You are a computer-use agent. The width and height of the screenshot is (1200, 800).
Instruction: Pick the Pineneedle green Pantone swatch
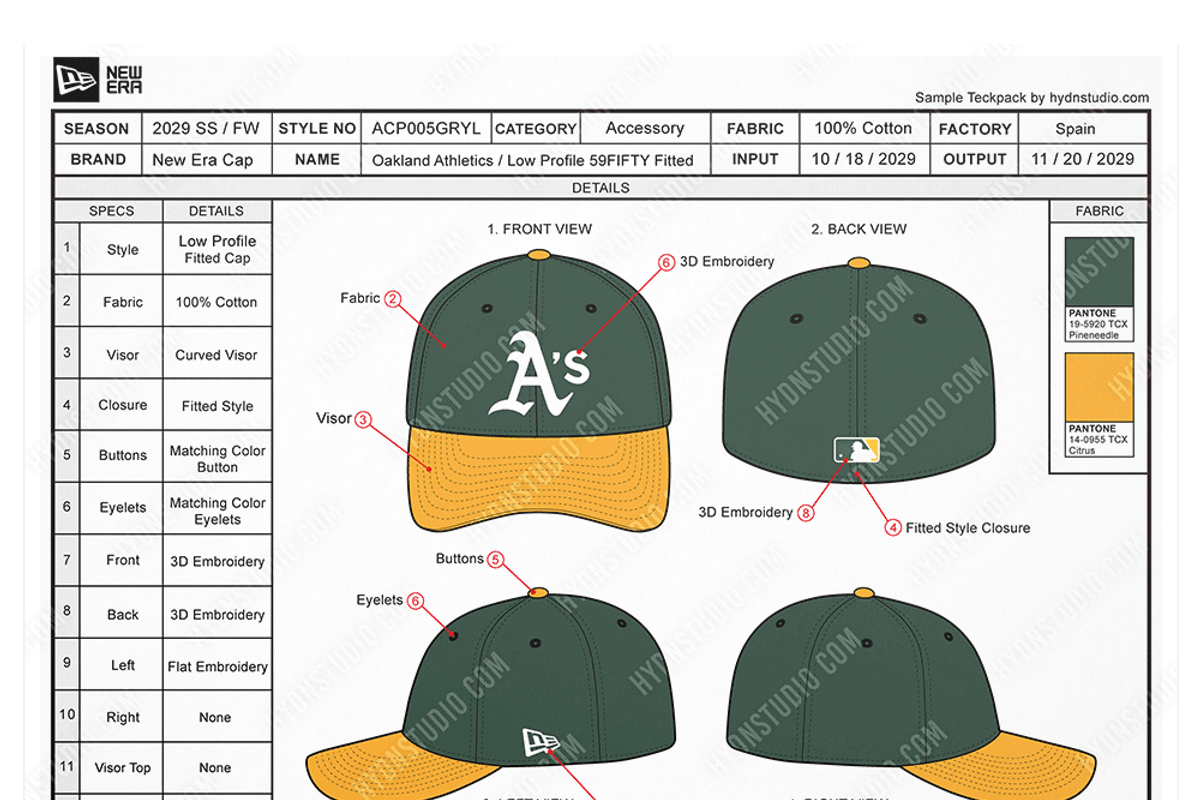point(1099,272)
